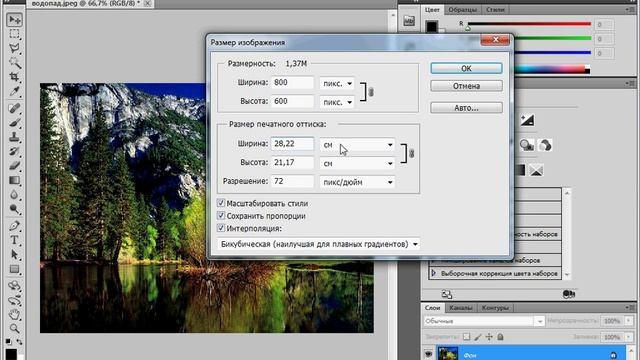Expand Выборочная коррекция цвета наборов preset
Image resolution: width=640 pixels, height=360 pixels.
(x=433, y=273)
